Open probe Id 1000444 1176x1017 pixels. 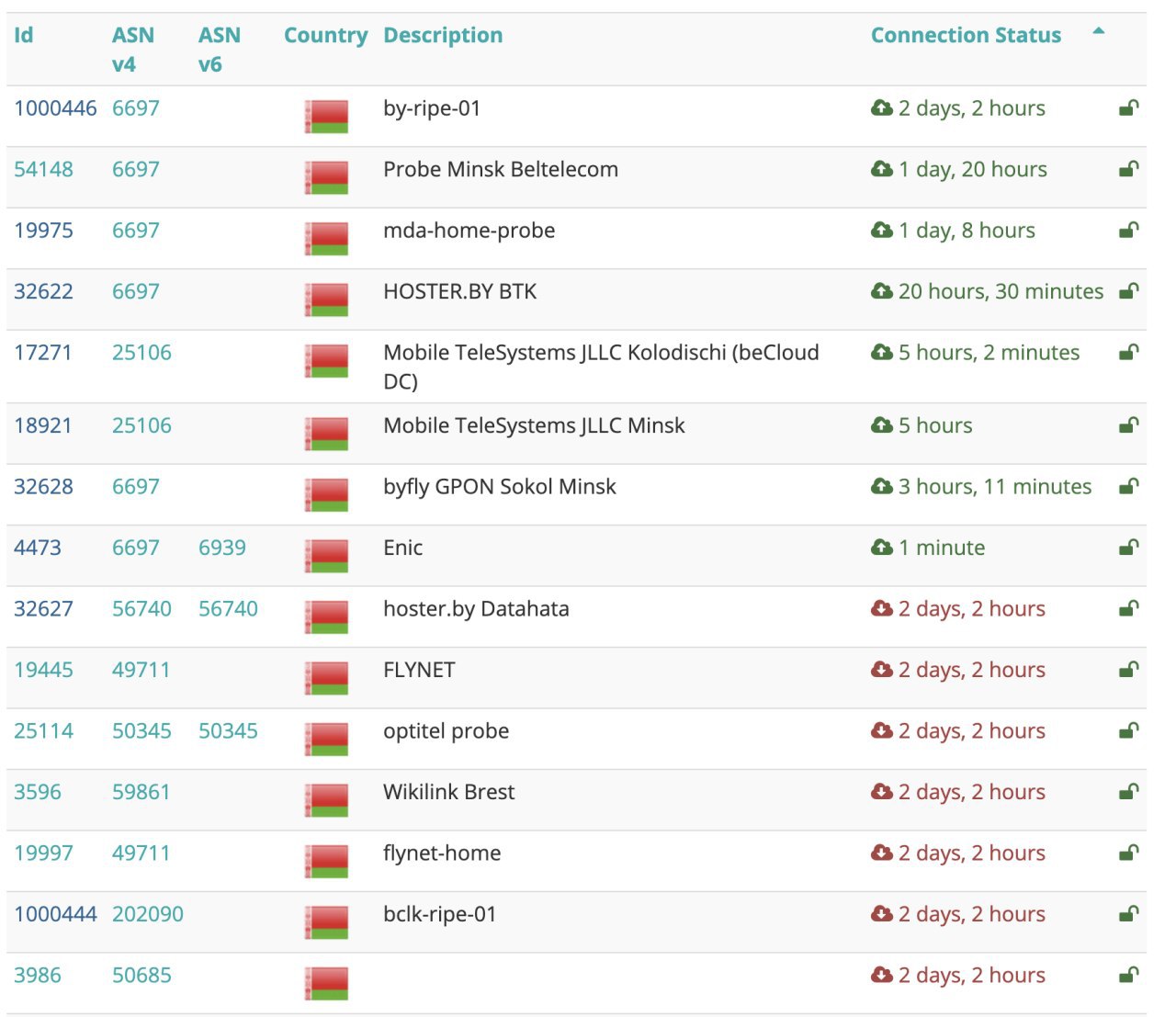pos(55,914)
